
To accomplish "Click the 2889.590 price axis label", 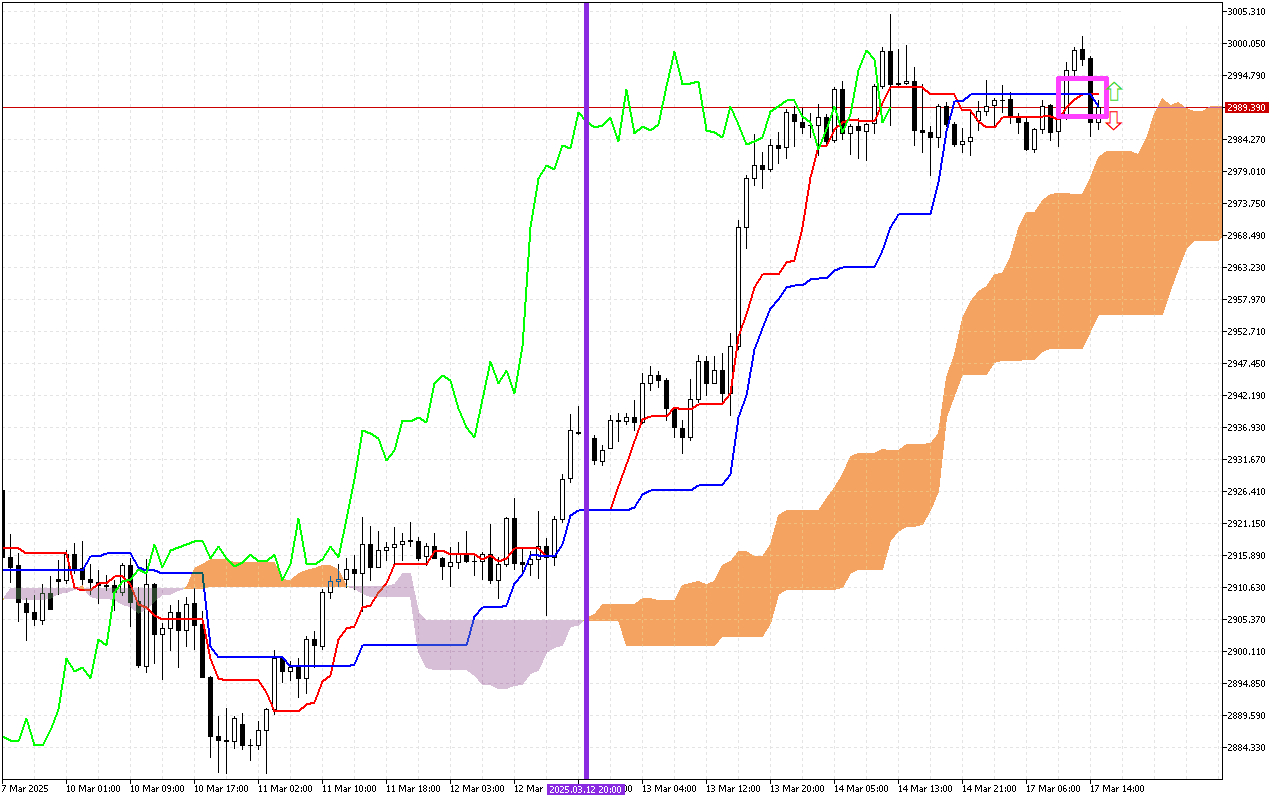I will point(1246,716).
